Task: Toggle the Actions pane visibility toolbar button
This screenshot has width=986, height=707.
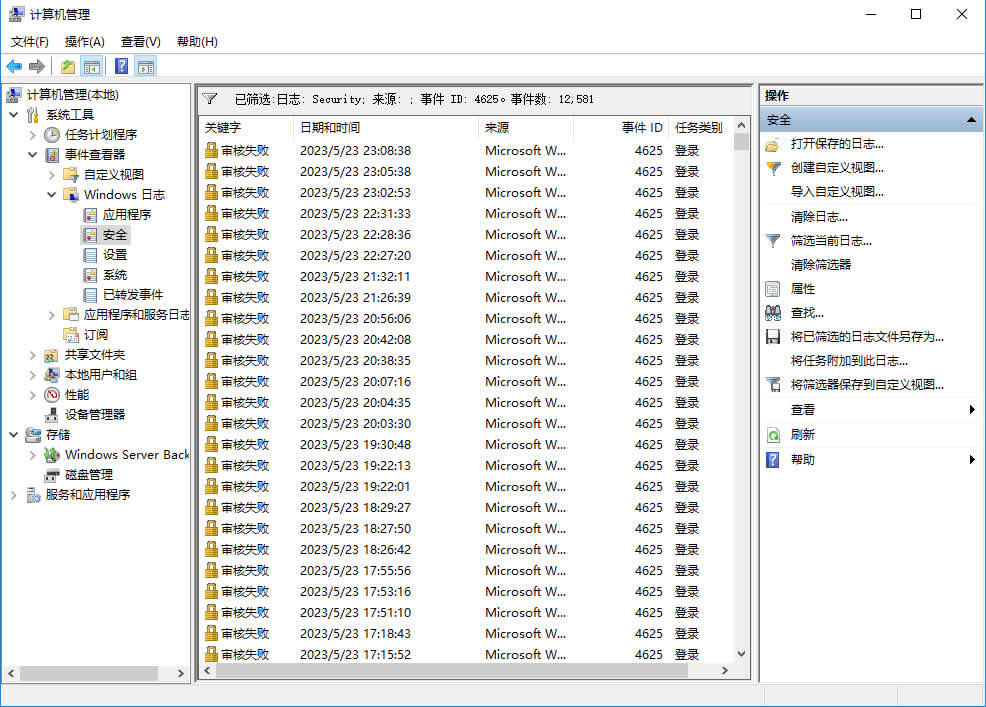Action: point(146,65)
